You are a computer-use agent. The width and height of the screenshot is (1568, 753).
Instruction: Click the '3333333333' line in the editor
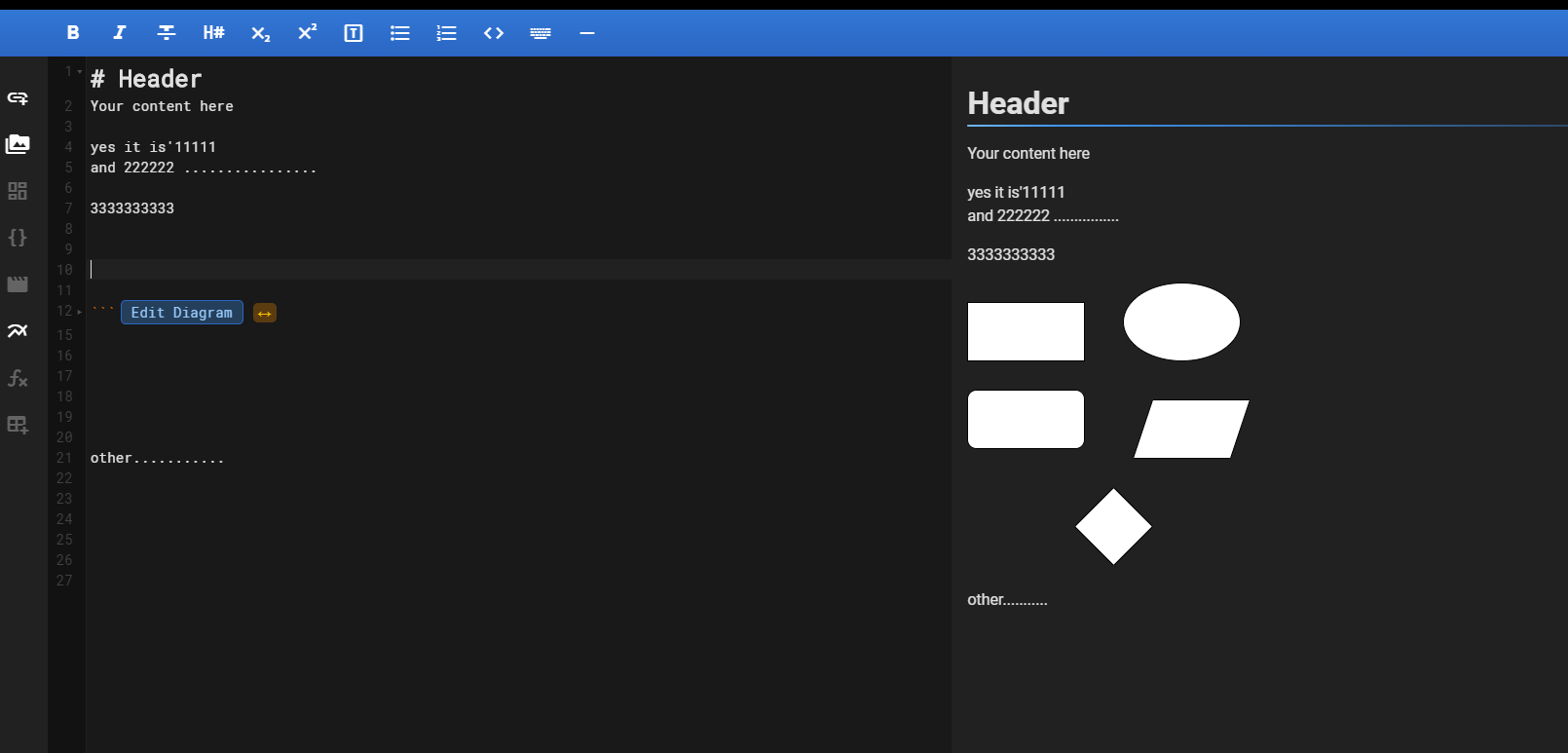pos(132,208)
